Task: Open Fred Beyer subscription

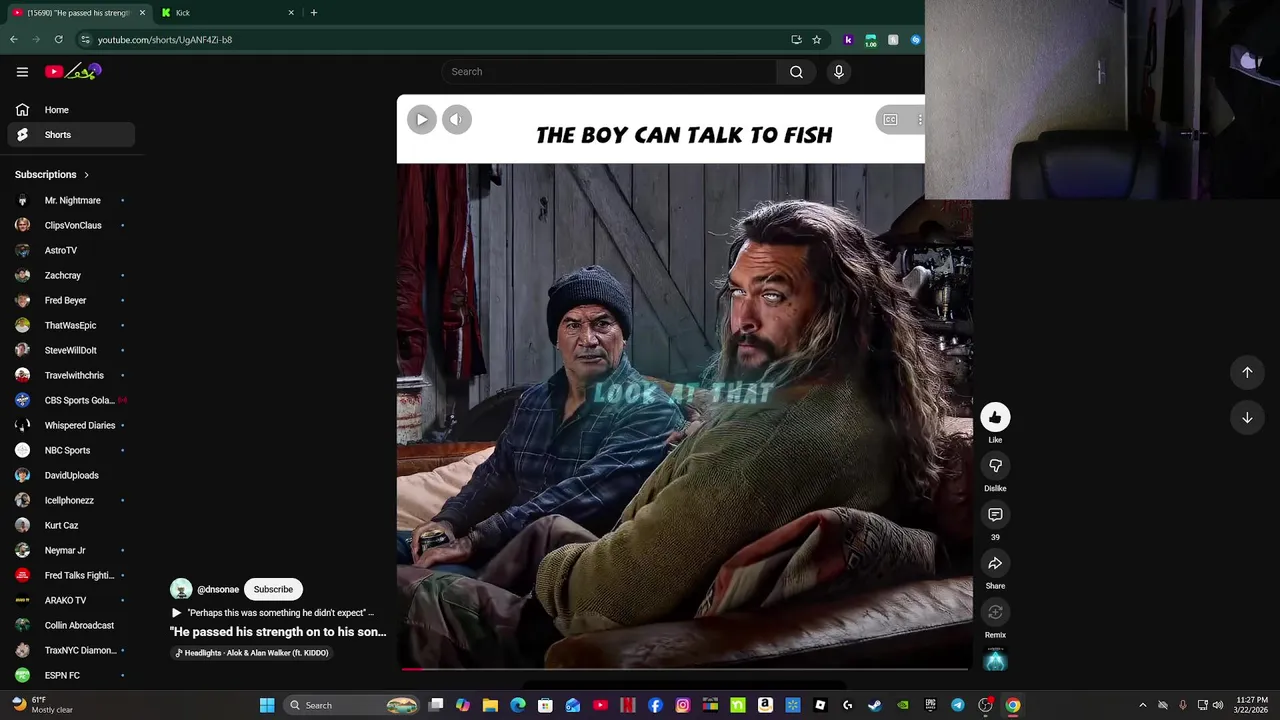Action: [x=71, y=300]
